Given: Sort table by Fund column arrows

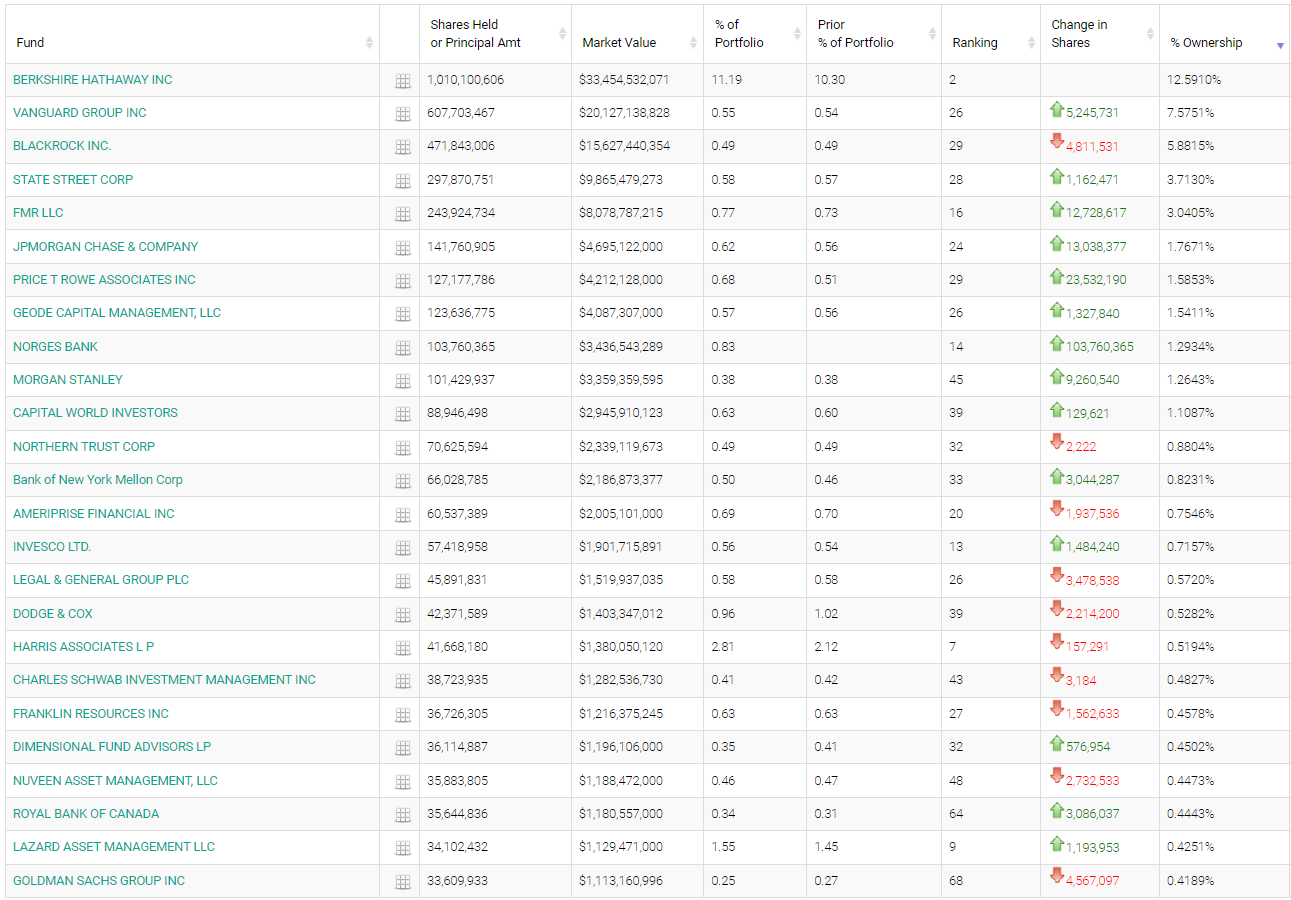Looking at the screenshot, I should pyautogui.click(x=369, y=42).
